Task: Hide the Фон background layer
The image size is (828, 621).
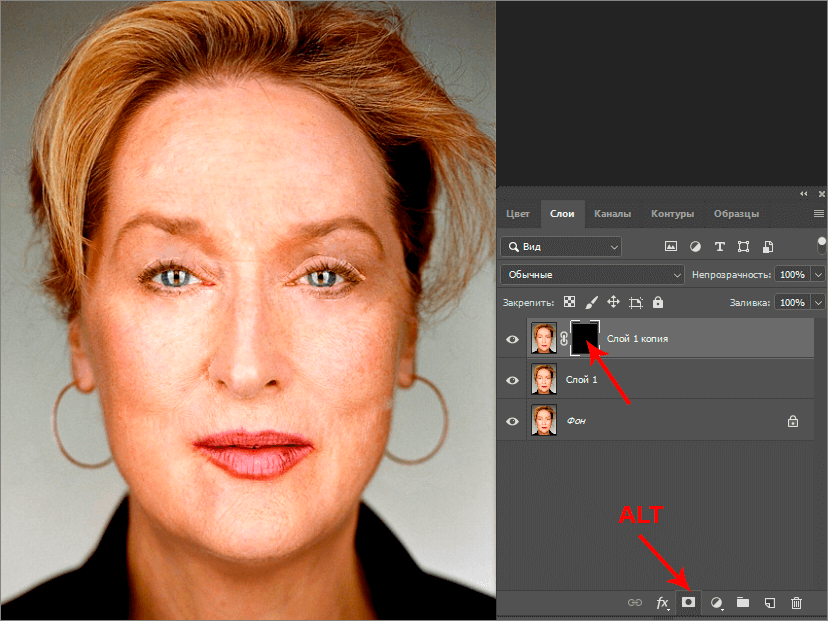Action: pos(513,421)
